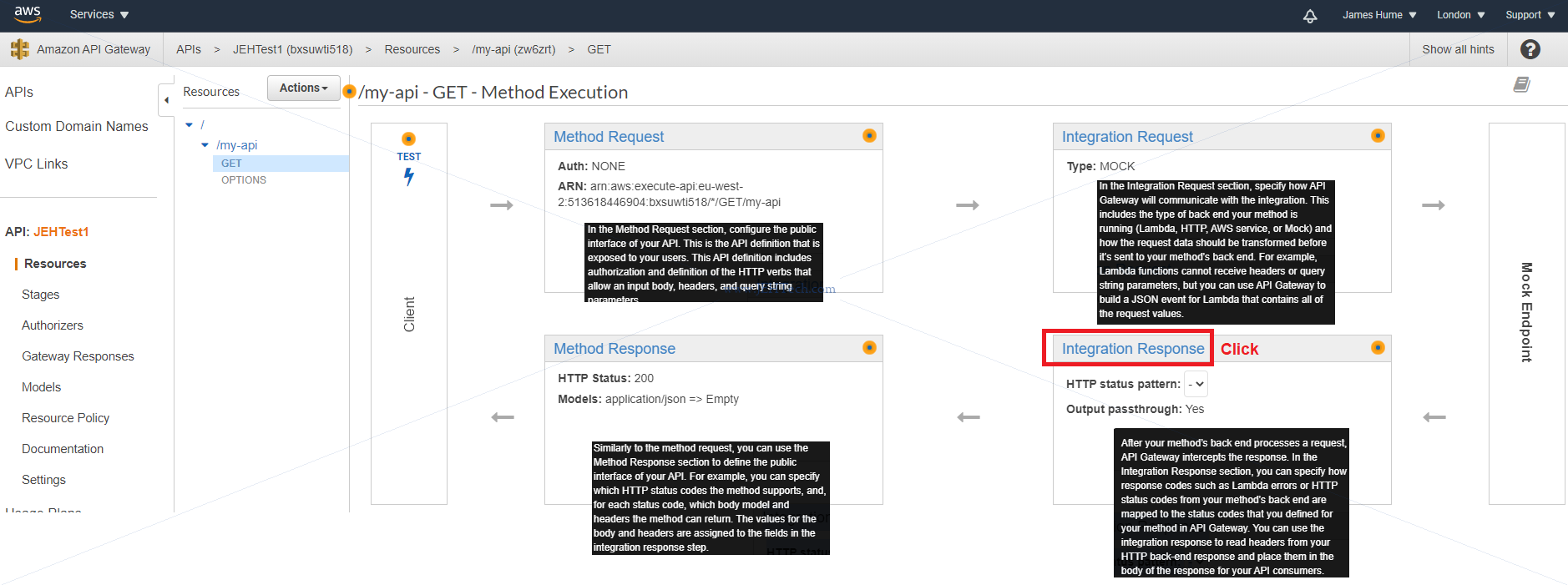Click the Method Request hint dot
Viewport: 1568px width, 585px height.
coord(869,135)
